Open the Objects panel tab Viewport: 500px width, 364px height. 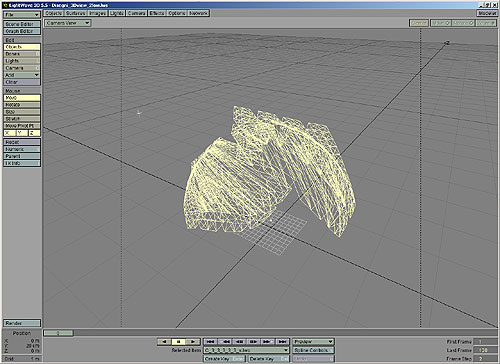click(x=54, y=13)
